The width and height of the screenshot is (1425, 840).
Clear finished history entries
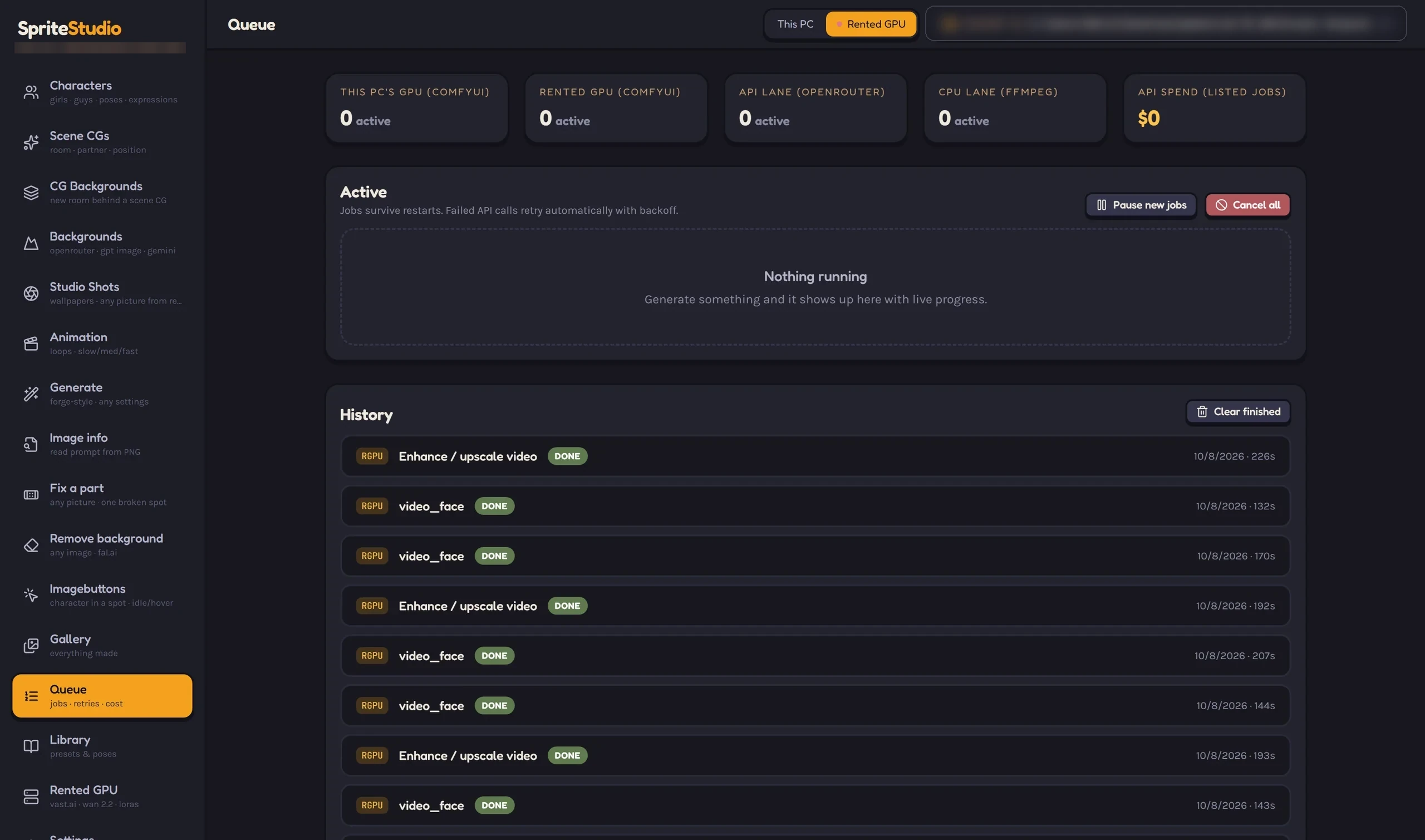click(1237, 412)
